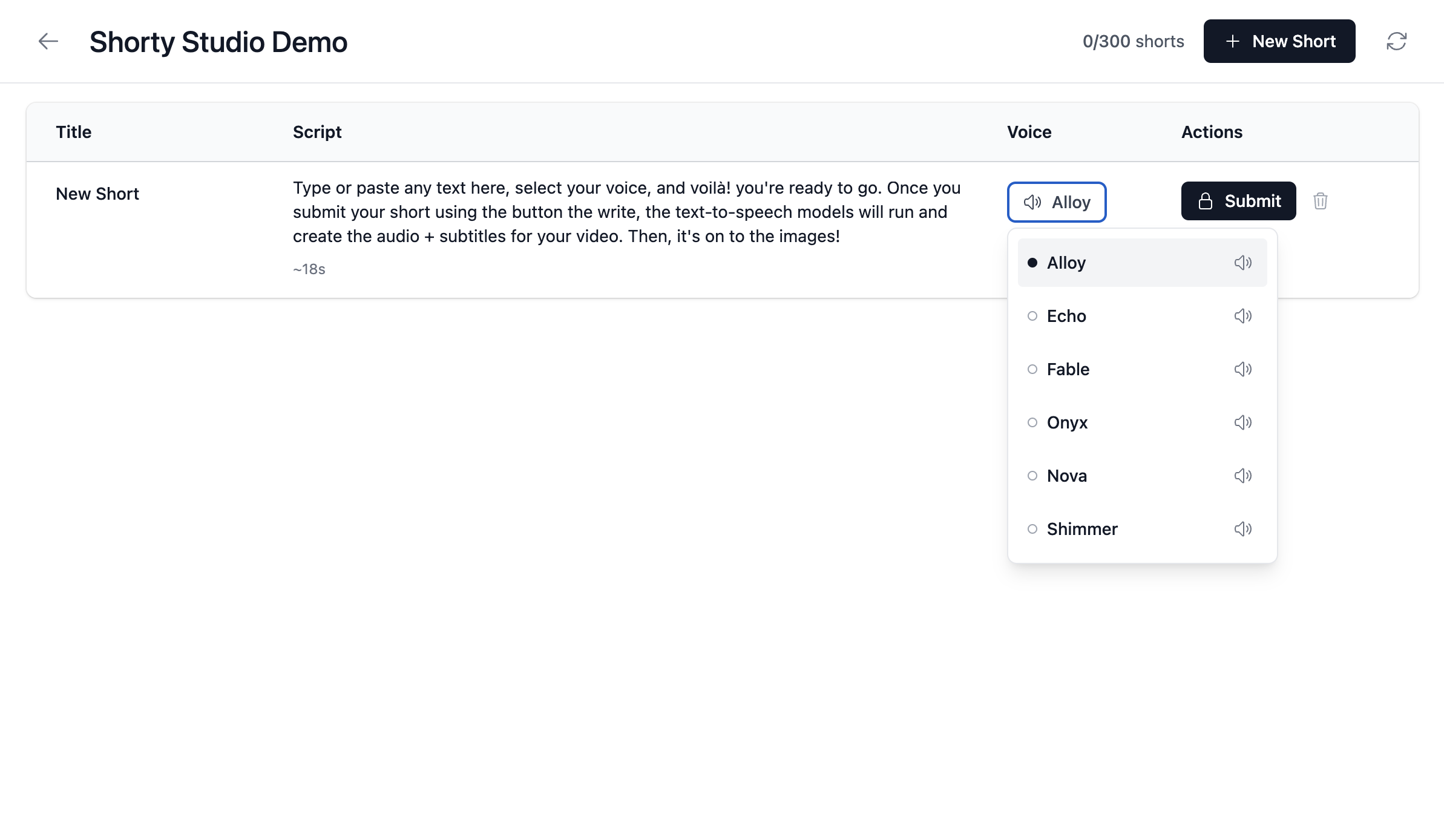The image size is (1444, 840).
Task: Preview the Echo voice speaker icon
Action: tap(1242, 316)
